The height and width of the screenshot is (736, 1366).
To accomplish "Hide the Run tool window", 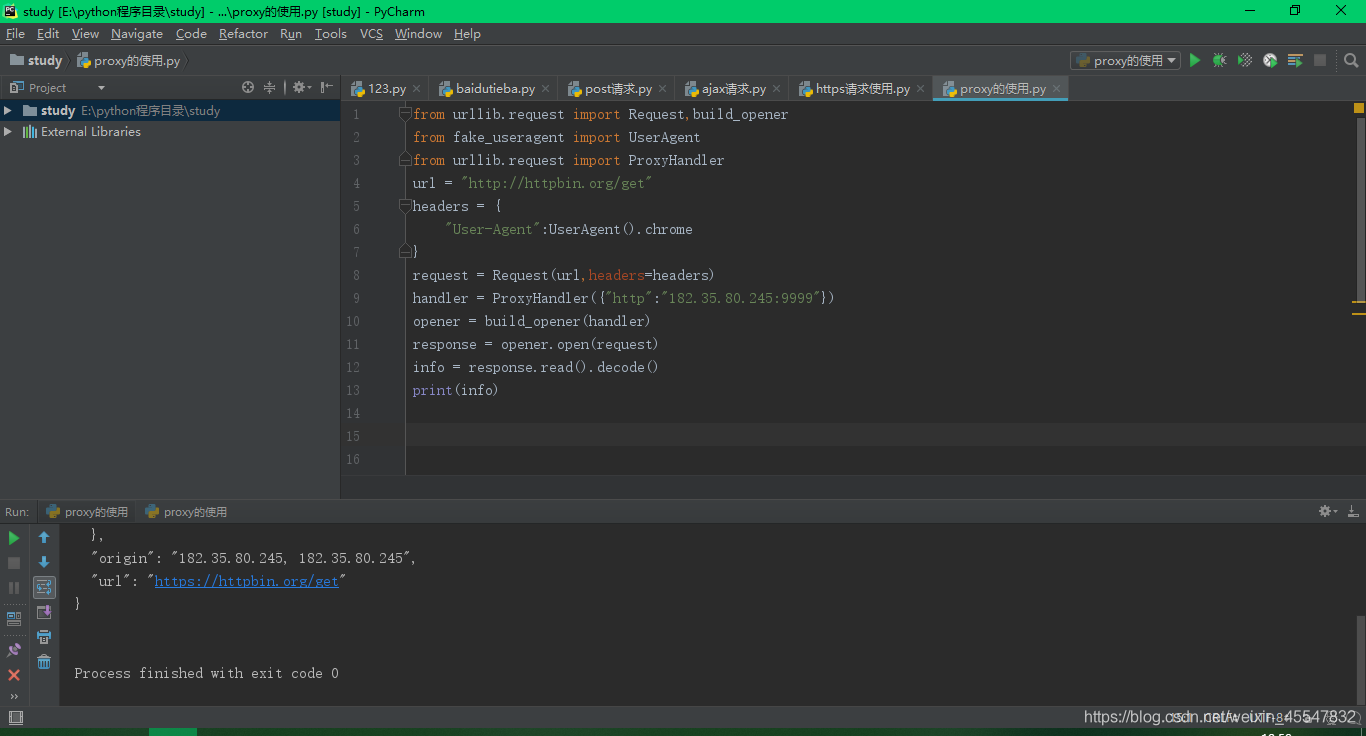I will tap(1352, 511).
